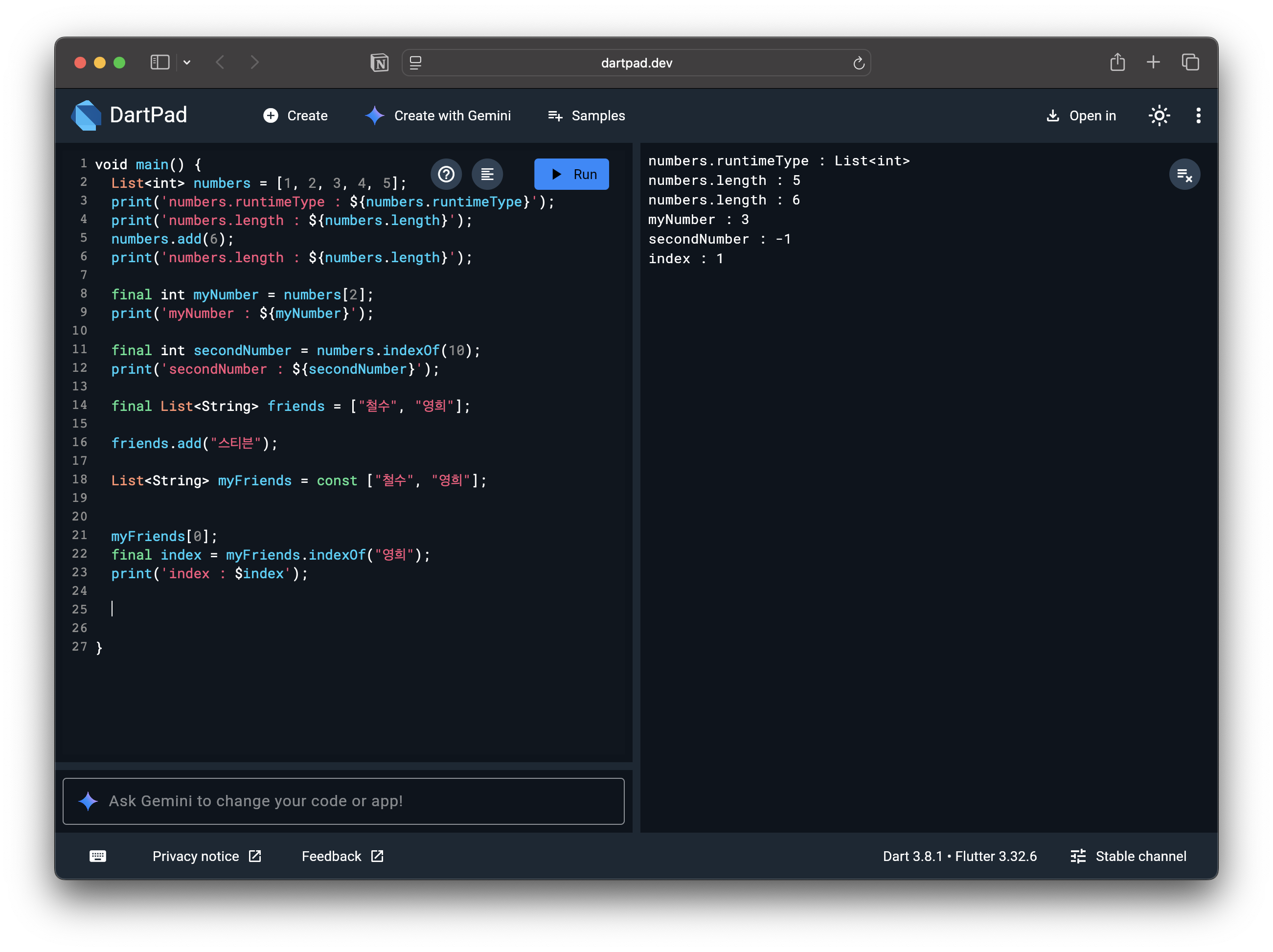The height and width of the screenshot is (952, 1273).
Task: Toggle light/dark theme with sun icon
Action: pyautogui.click(x=1159, y=115)
